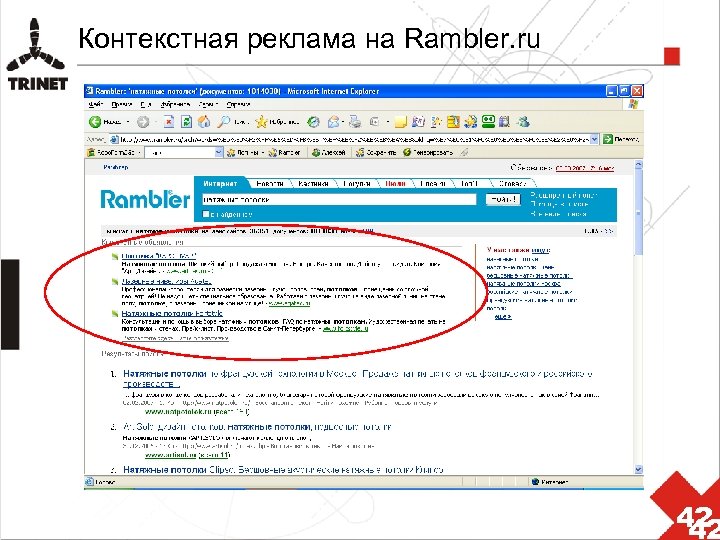
Task: Open the Search magnifier icon in toolbar
Action: 224,122
